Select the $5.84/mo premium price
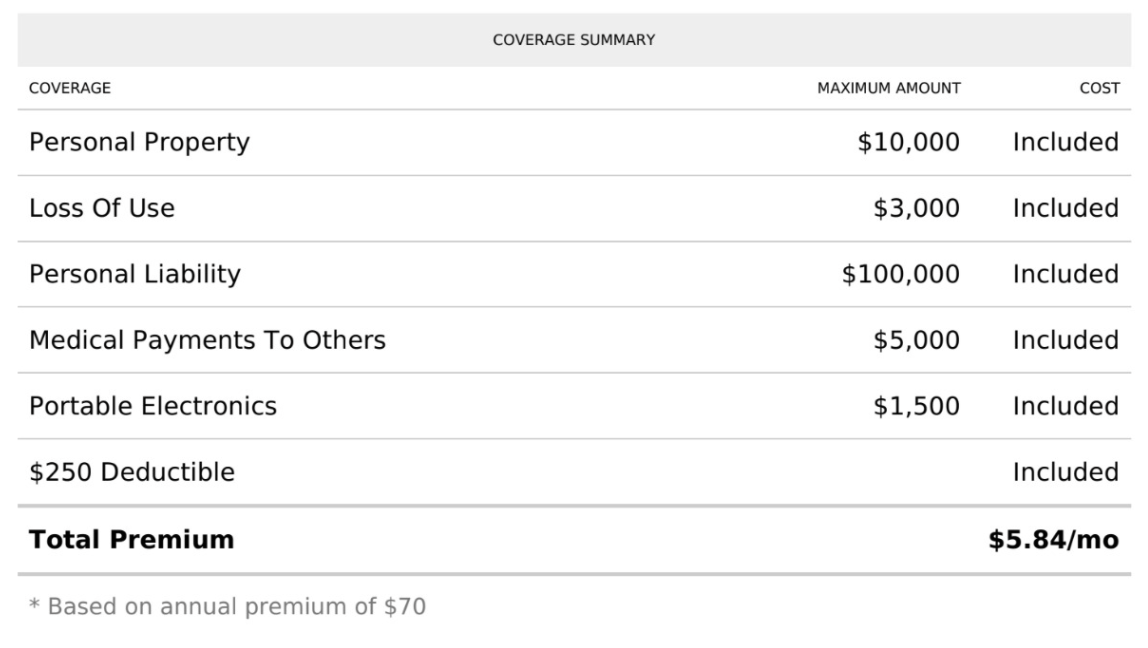The image size is (1148, 648). (x=1053, y=540)
